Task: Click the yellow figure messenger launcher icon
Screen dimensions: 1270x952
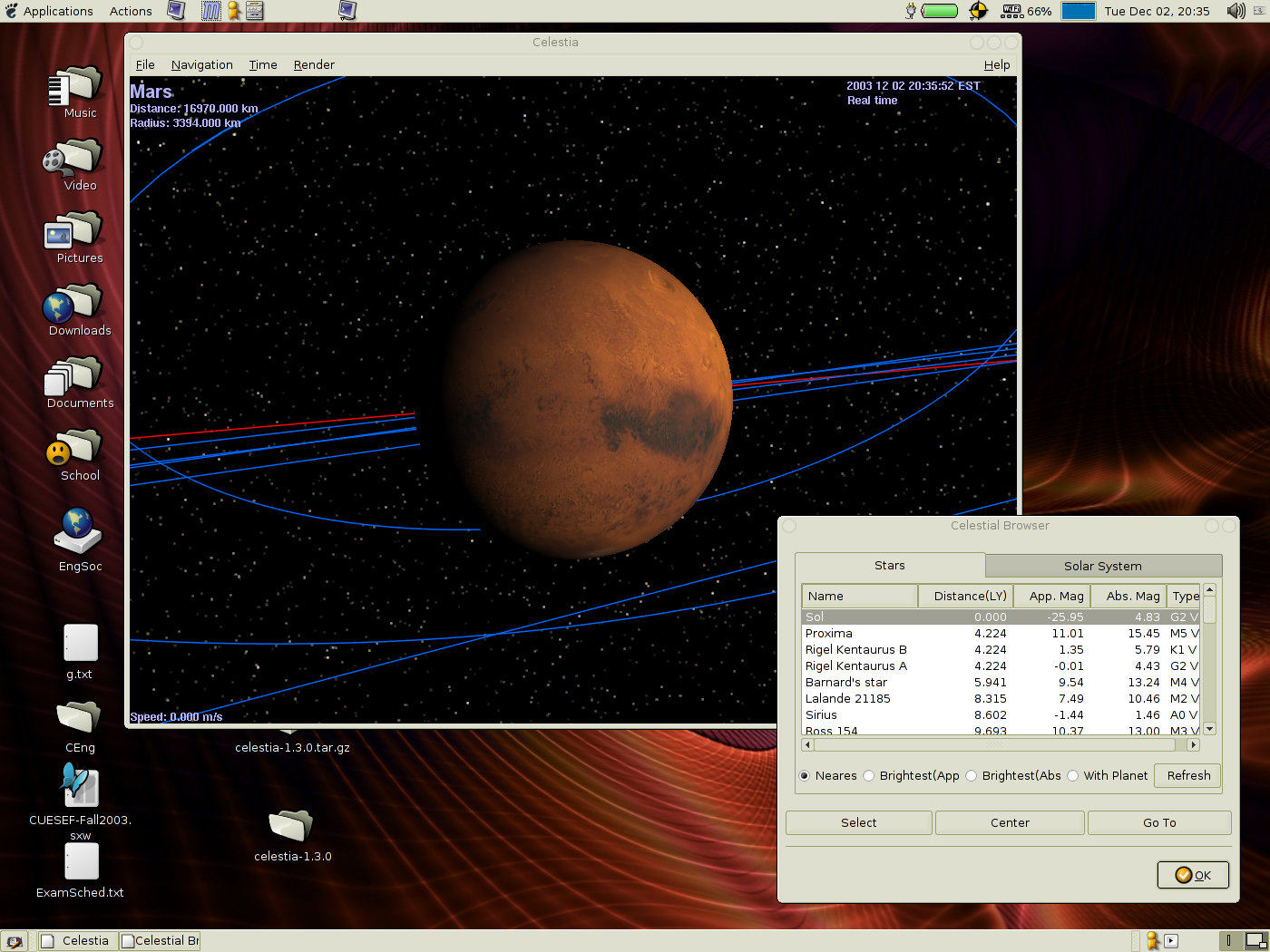Action: pos(234,11)
